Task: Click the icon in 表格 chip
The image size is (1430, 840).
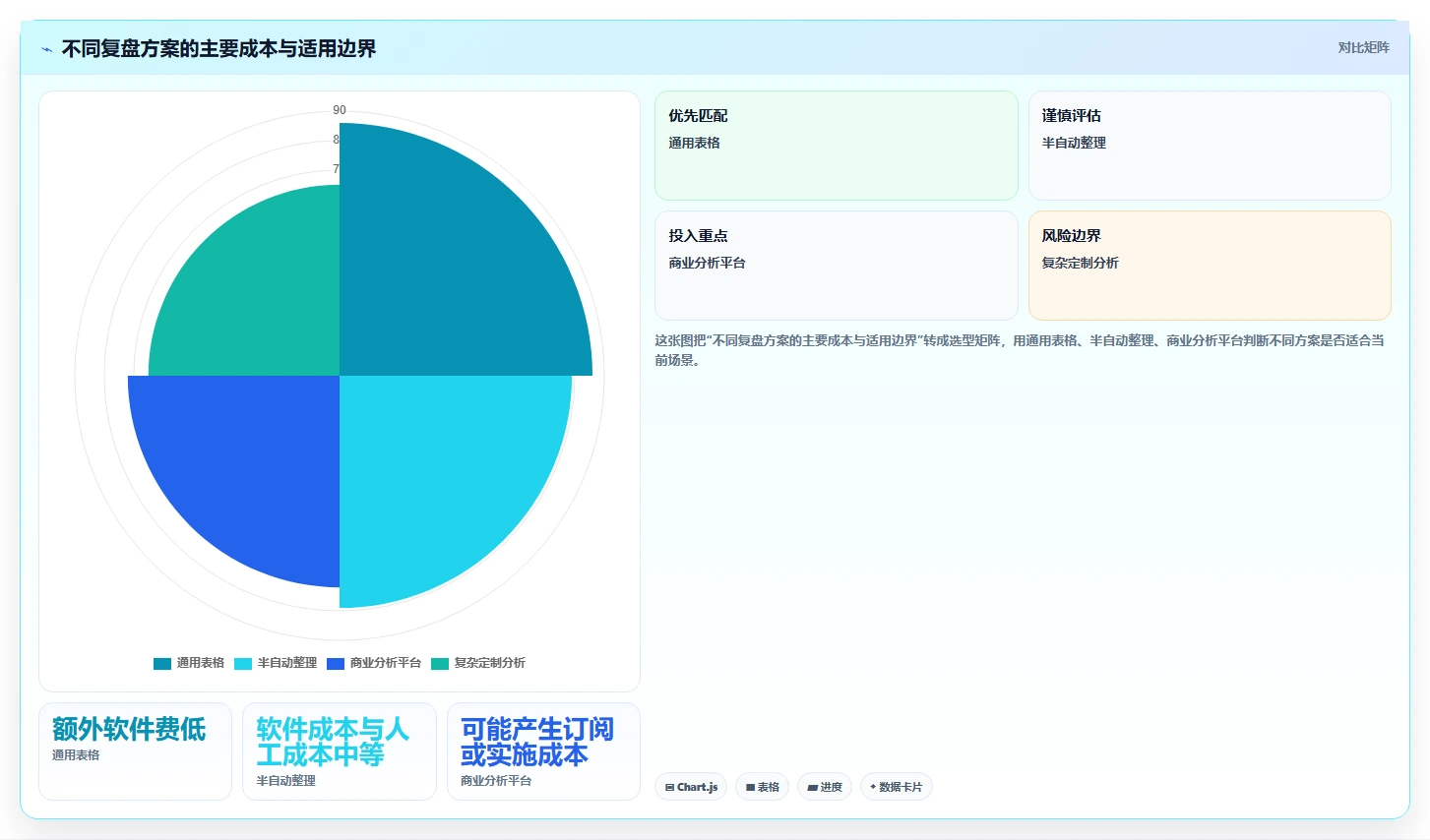Action: point(750,788)
